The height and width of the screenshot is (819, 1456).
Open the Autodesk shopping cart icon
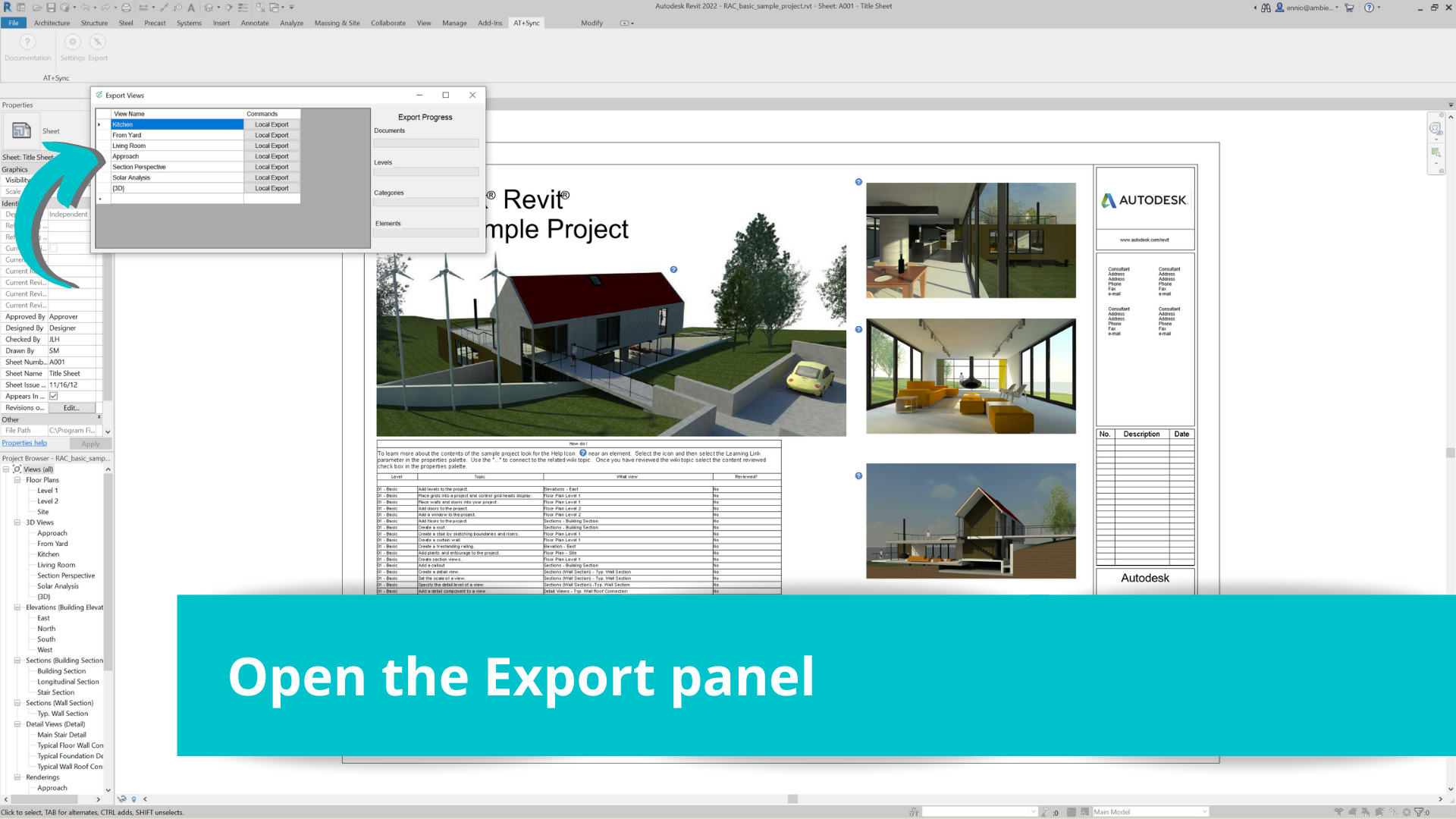point(1349,8)
